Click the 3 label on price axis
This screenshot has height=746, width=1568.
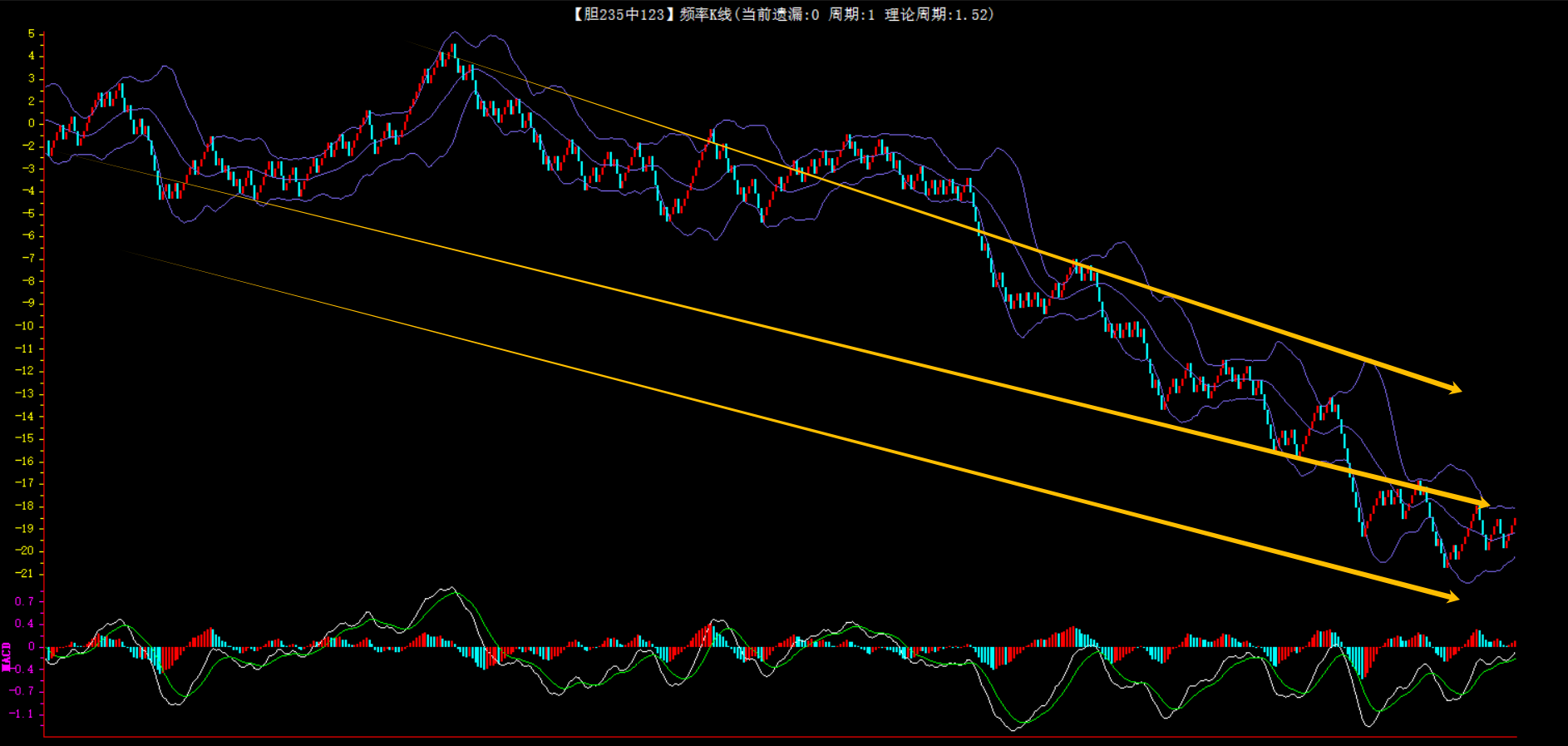[x=32, y=78]
